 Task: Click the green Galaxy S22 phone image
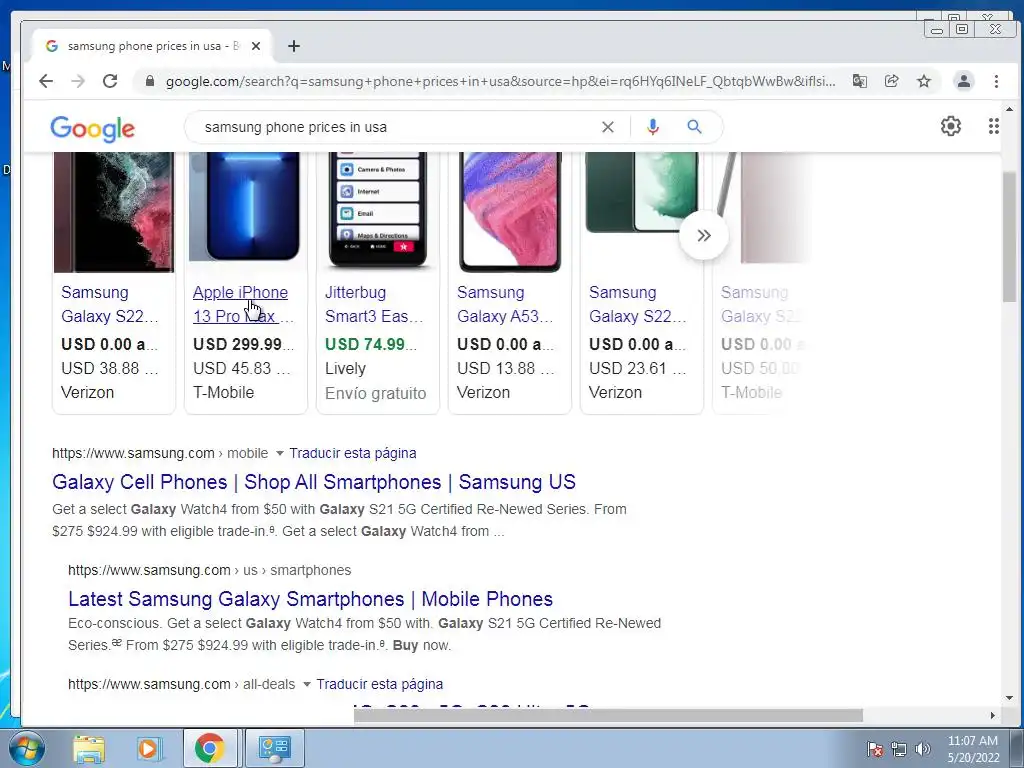pyautogui.click(x=642, y=193)
